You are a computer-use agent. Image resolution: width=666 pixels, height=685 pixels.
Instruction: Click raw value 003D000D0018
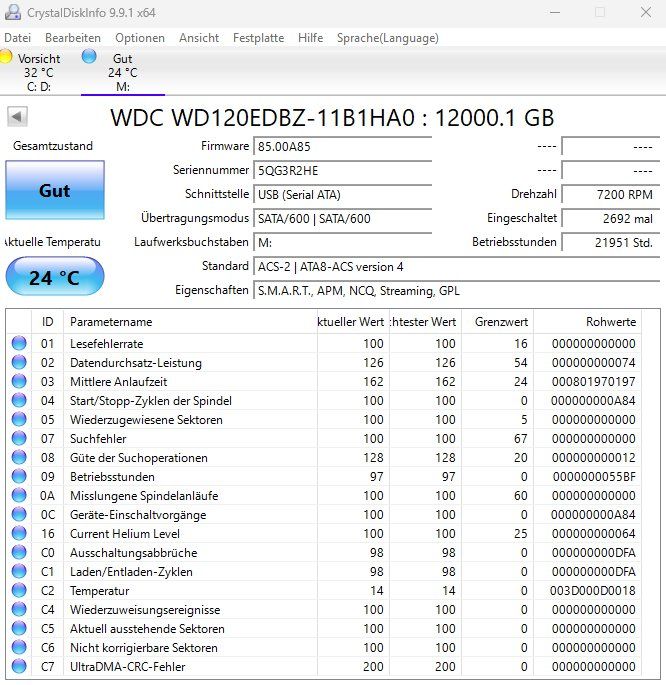coord(593,591)
